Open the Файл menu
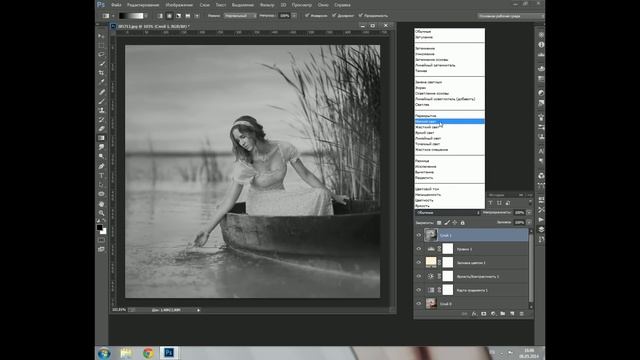 point(116,5)
